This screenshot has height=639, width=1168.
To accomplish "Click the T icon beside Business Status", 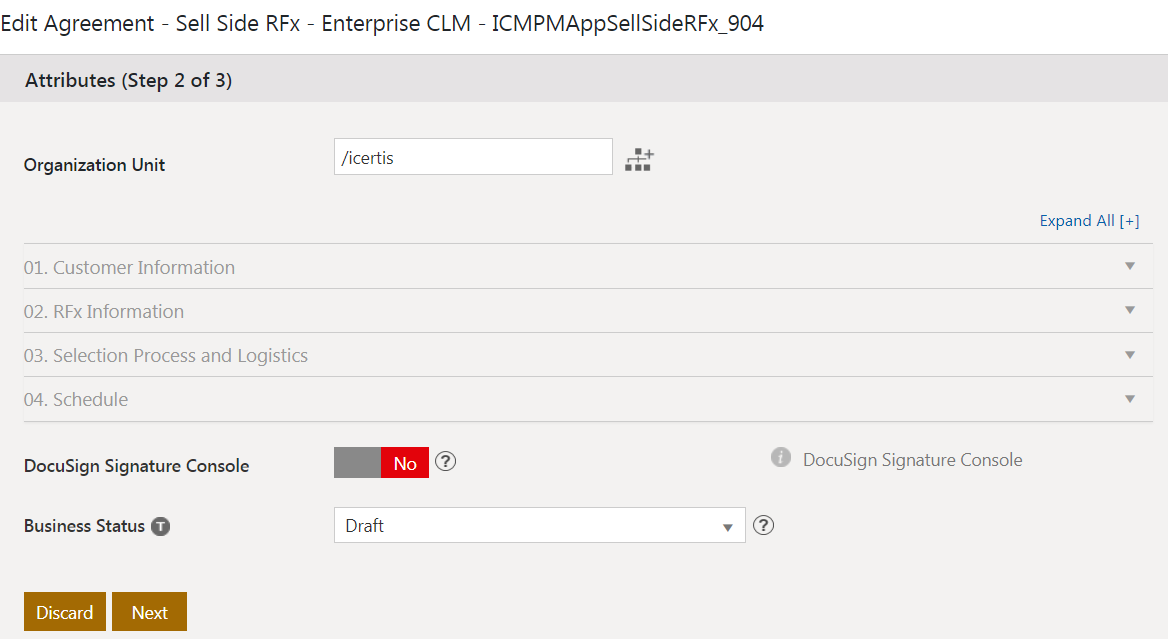I will pyautogui.click(x=160, y=526).
